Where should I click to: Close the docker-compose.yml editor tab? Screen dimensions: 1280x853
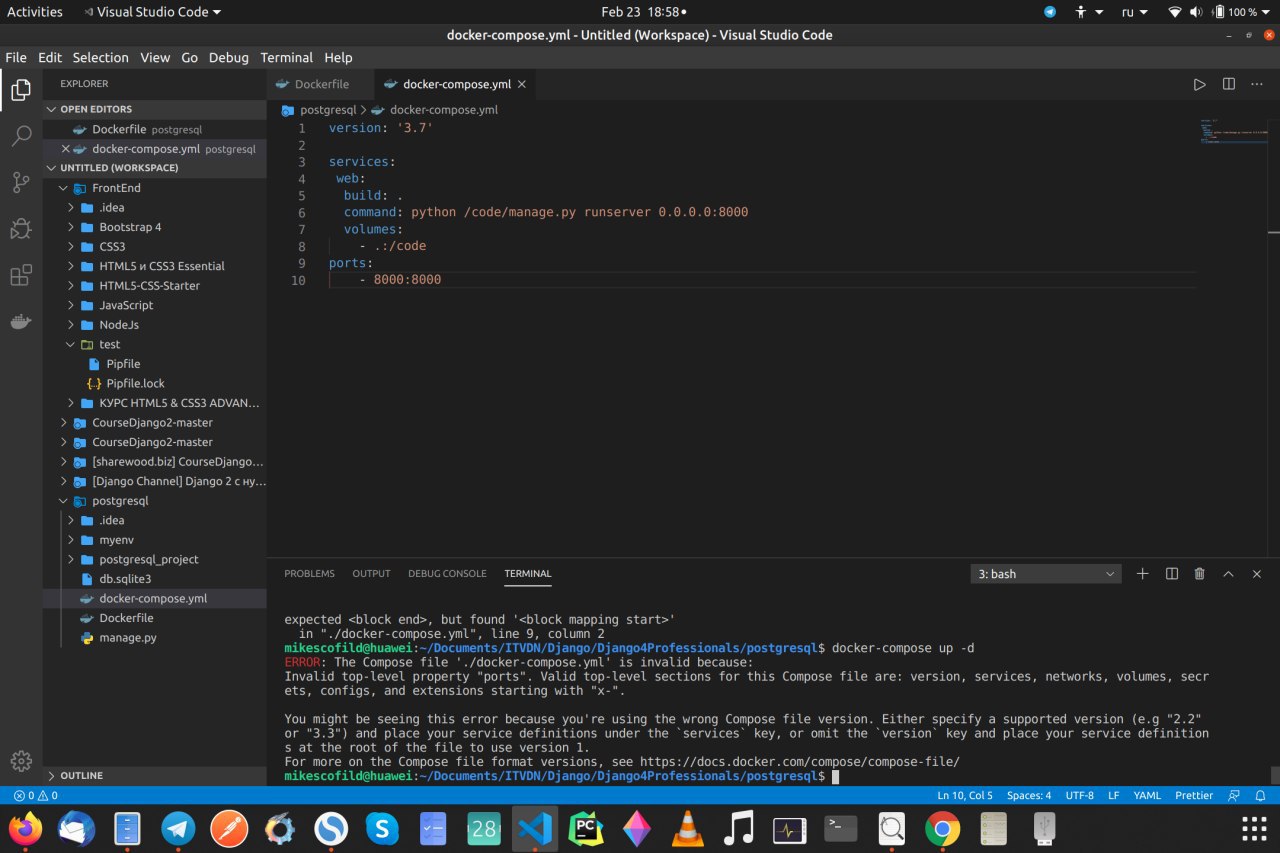(x=522, y=84)
